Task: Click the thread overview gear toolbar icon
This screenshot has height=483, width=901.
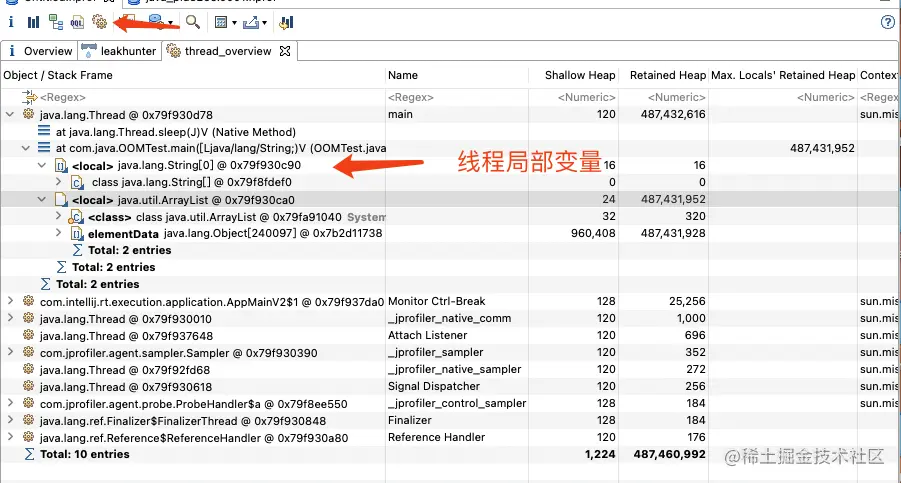Action: (99, 22)
